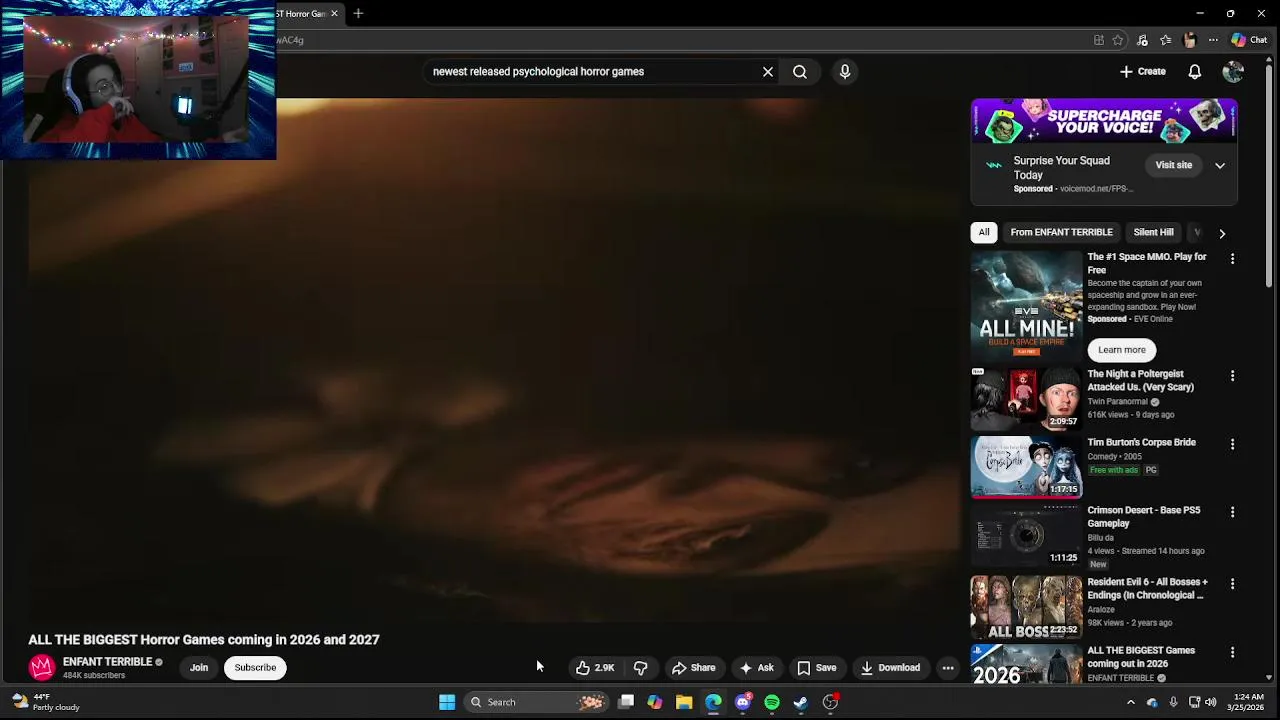Open ENFANT TERRIBLE channel avatar
The width and height of the screenshot is (1280, 720).
coord(42,667)
